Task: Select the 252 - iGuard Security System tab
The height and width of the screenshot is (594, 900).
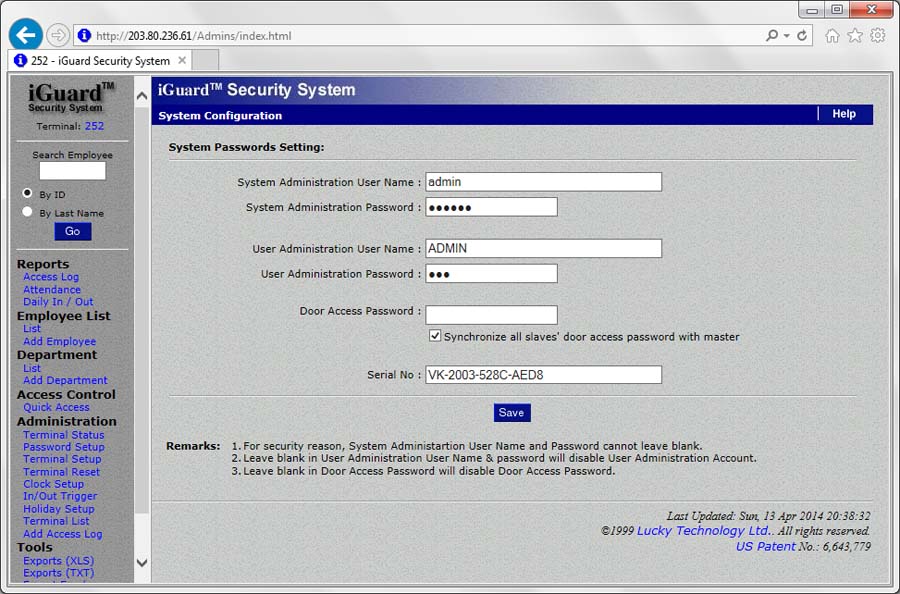Action: [100, 60]
